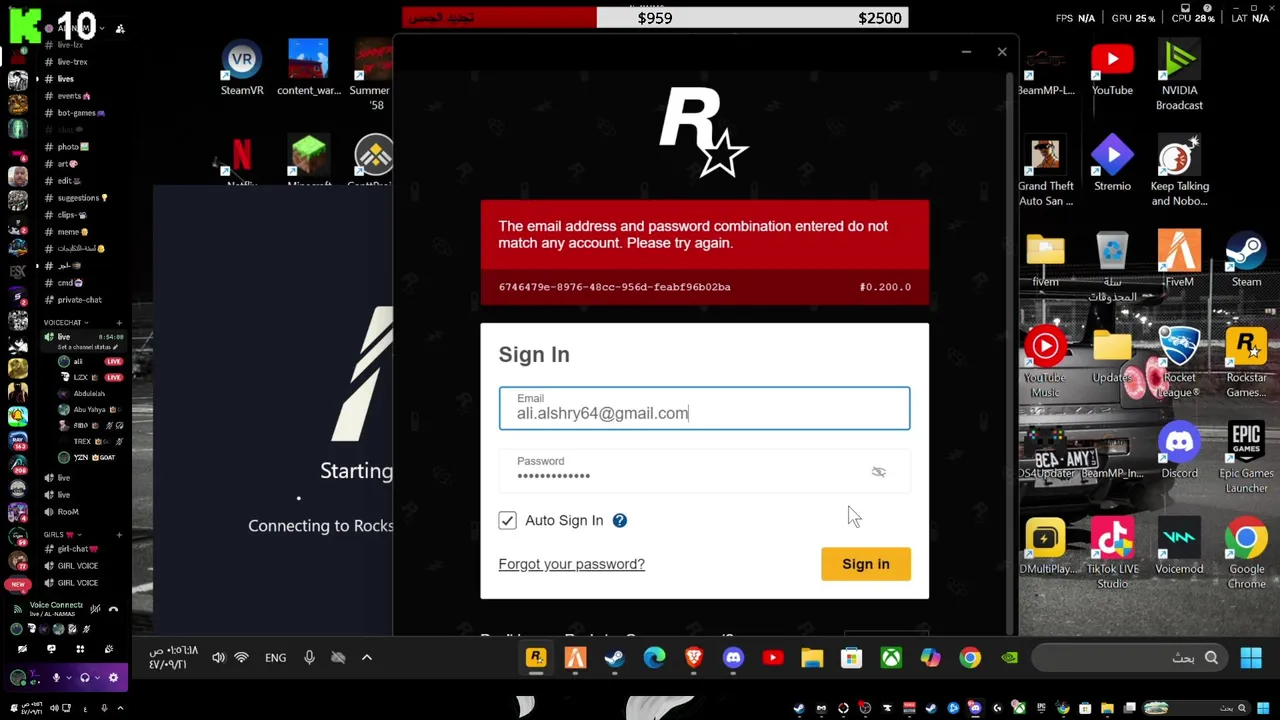The height and width of the screenshot is (720, 1280).
Task: Open Copilot from the taskbar
Action: tap(931, 658)
